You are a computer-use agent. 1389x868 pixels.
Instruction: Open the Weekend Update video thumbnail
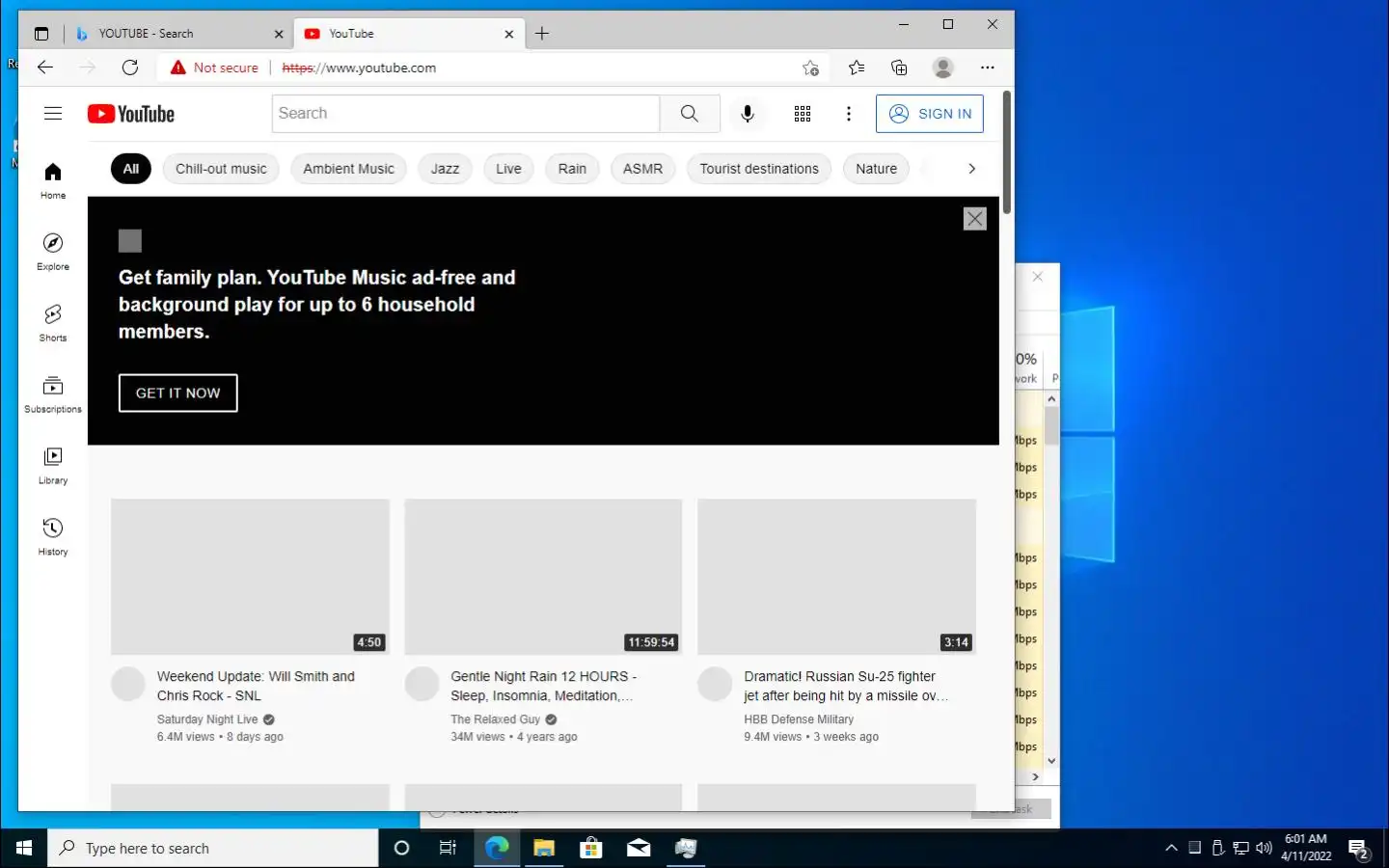click(250, 577)
